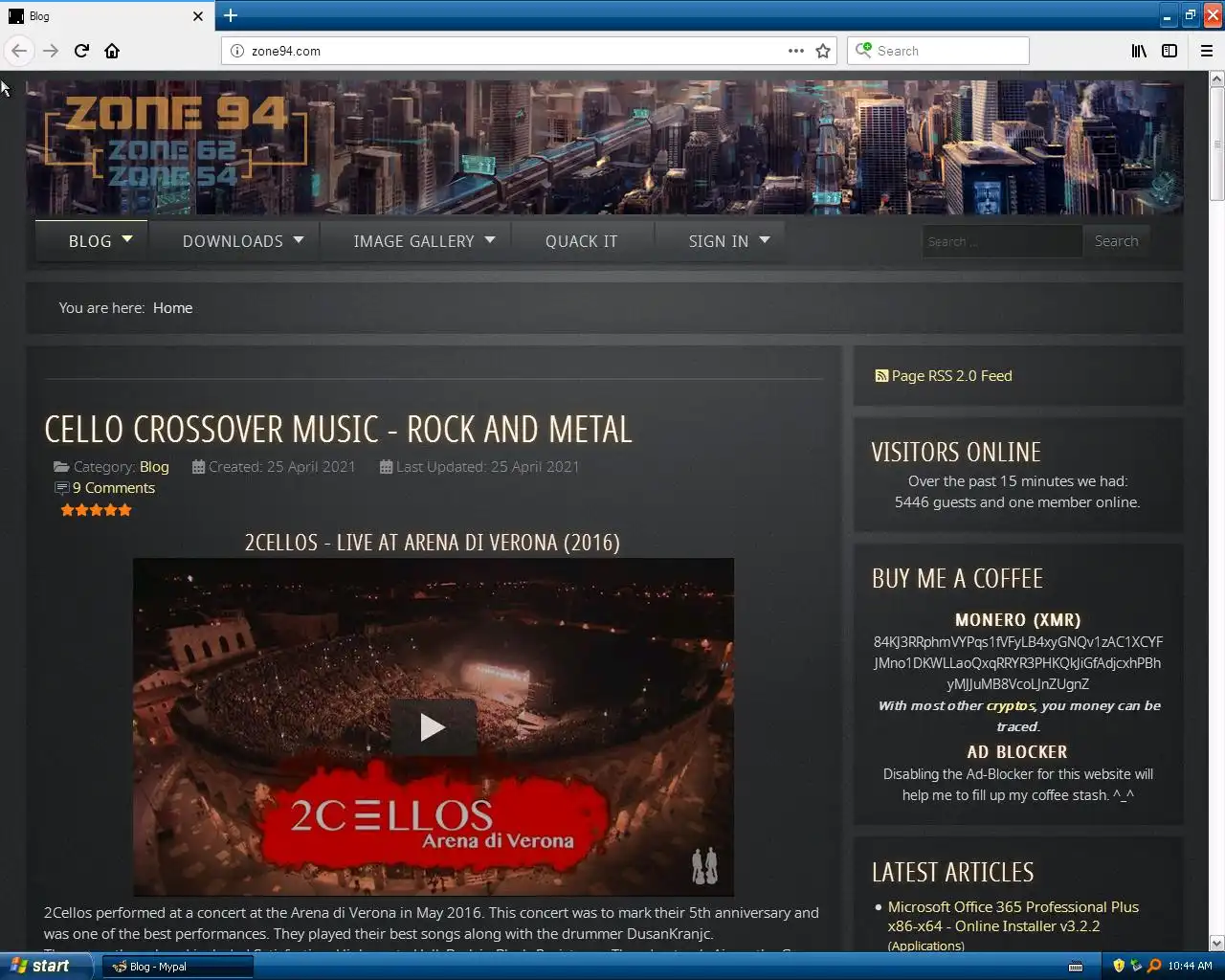Open the SIGN IN menu
The image size is (1225, 980).
(719, 241)
